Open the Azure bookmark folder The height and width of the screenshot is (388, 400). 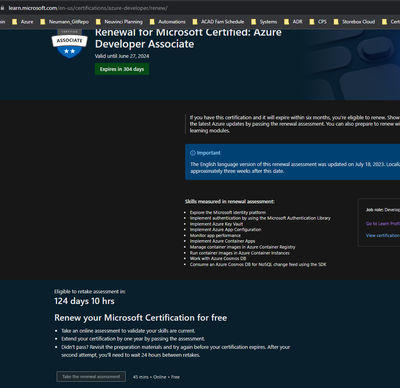coord(23,22)
